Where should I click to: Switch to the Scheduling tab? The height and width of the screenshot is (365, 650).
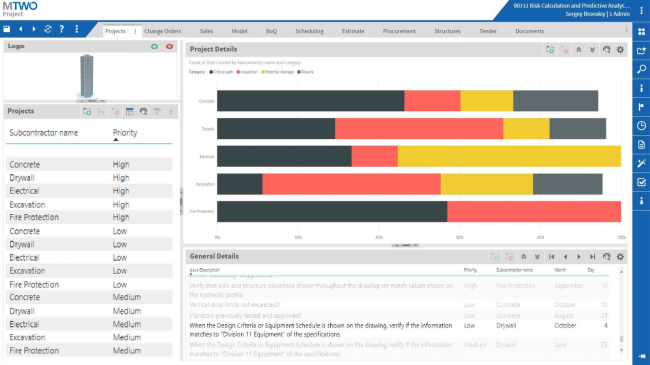309,31
